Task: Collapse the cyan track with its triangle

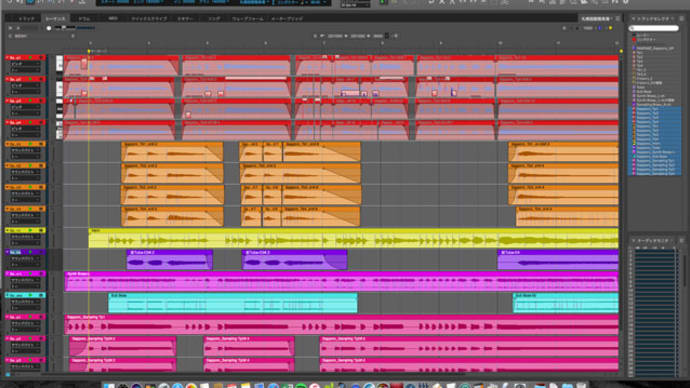Action: point(7,295)
